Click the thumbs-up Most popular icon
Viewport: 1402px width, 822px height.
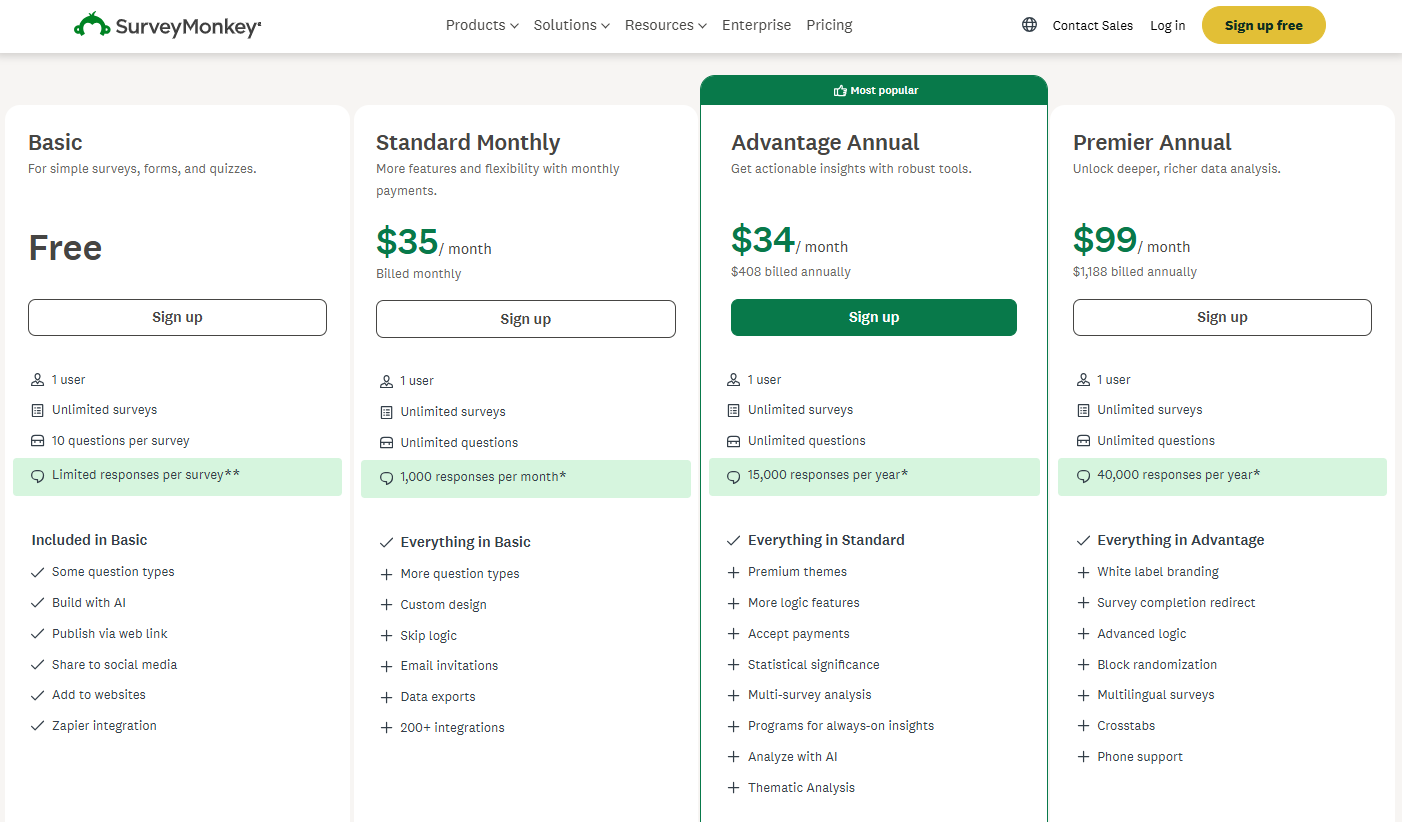click(x=840, y=91)
